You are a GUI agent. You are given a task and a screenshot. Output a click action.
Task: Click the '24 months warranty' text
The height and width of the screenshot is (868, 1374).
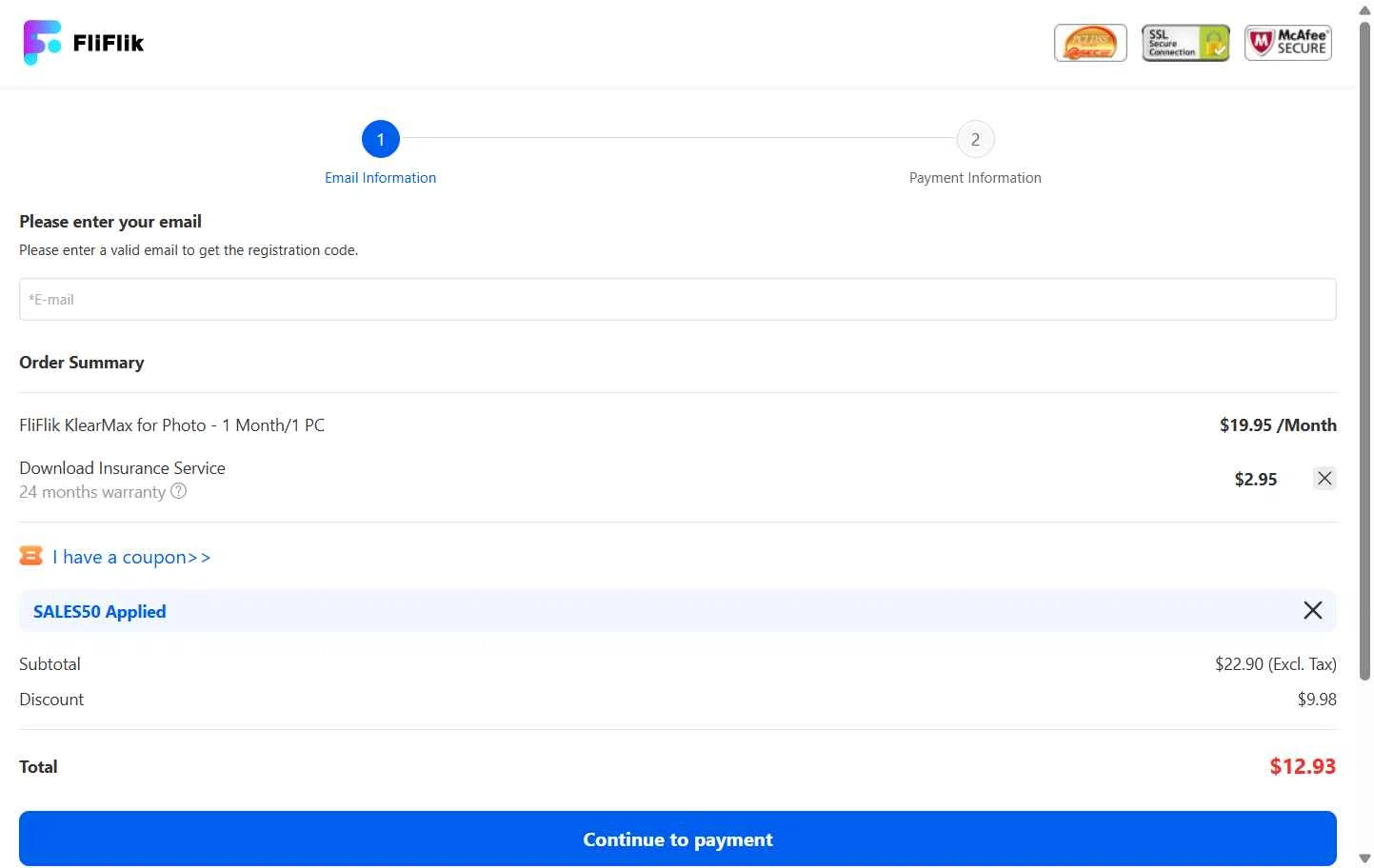pyautogui.click(x=92, y=491)
